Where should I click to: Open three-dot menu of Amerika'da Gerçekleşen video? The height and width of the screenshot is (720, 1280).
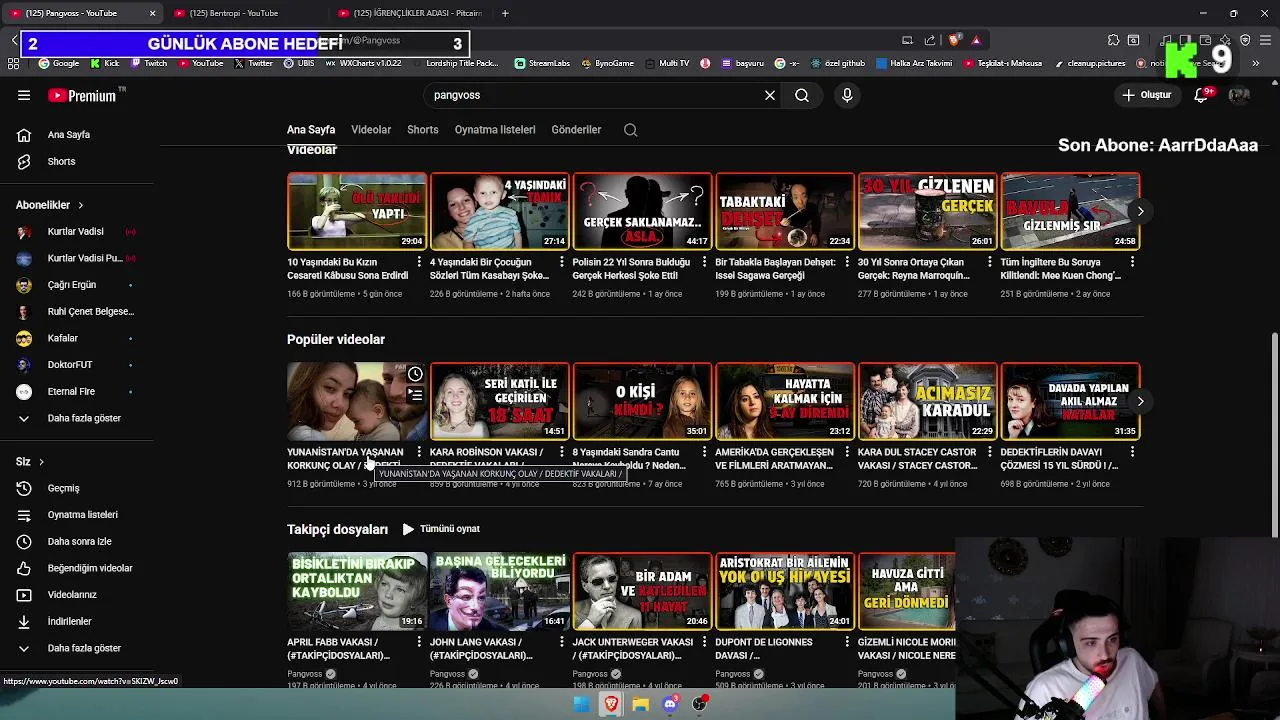pos(847,453)
